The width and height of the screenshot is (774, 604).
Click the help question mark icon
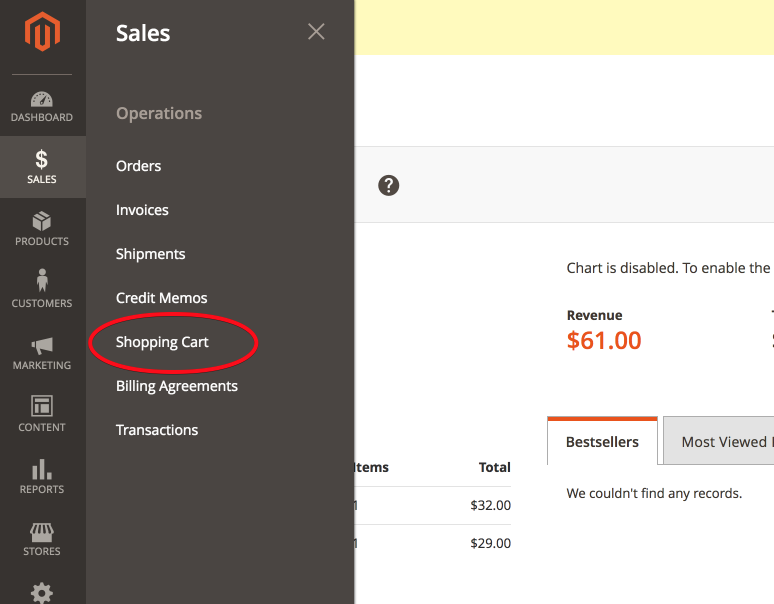coord(389,185)
